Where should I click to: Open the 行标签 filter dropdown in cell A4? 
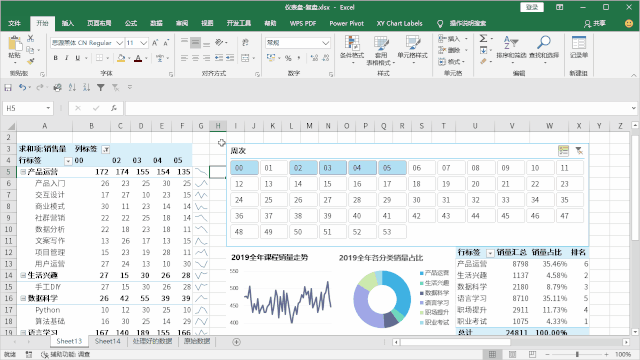pyautogui.click(x=68, y=161)
